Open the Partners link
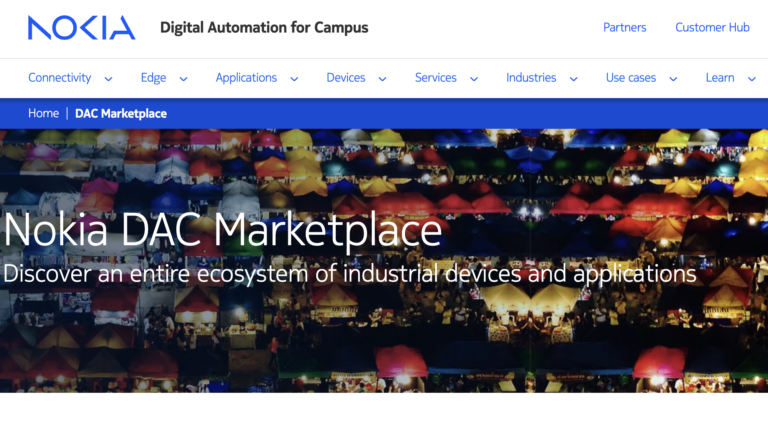Viewport: 768px width, 443px height. click(x=624, y=27)
